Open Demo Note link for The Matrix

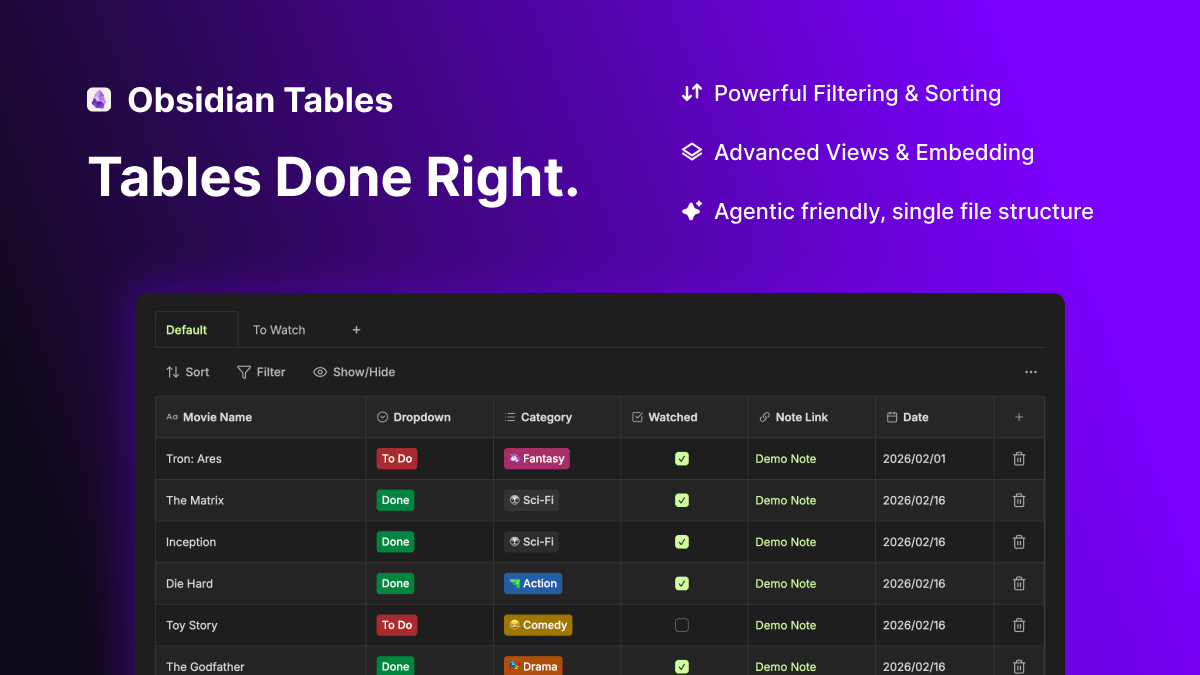coord(786,500)
